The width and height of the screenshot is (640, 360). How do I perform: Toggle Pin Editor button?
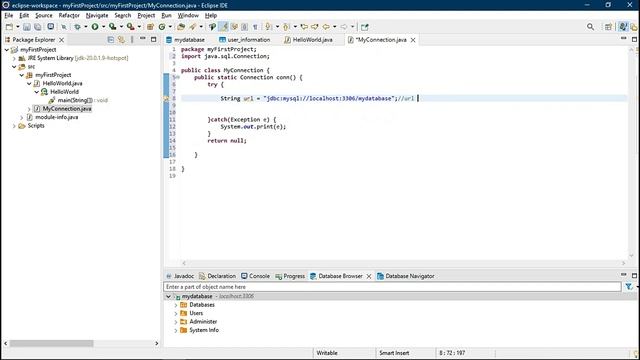click(364, 27)
